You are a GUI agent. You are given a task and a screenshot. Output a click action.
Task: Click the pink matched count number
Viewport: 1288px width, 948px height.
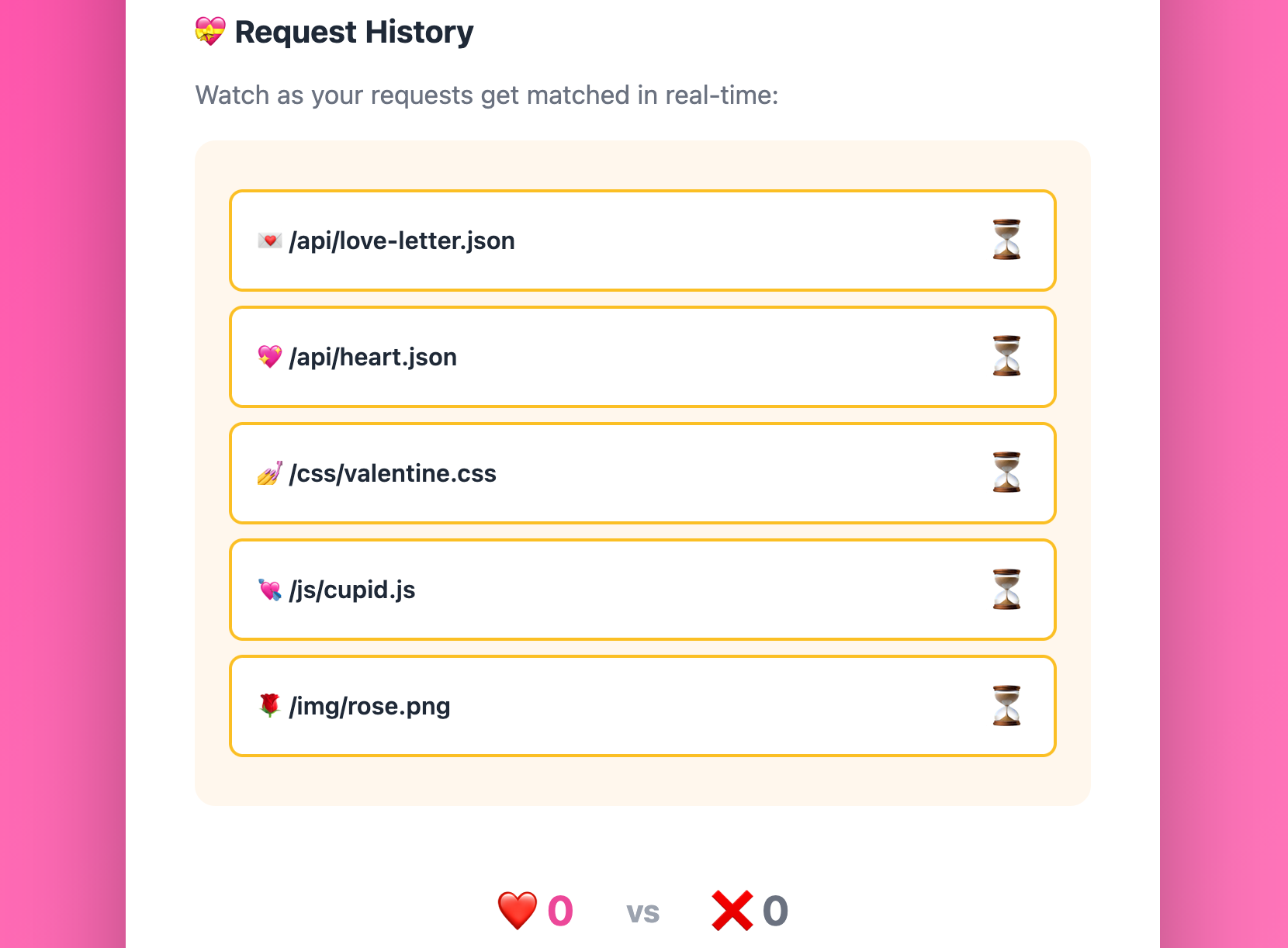pos(560,912)
